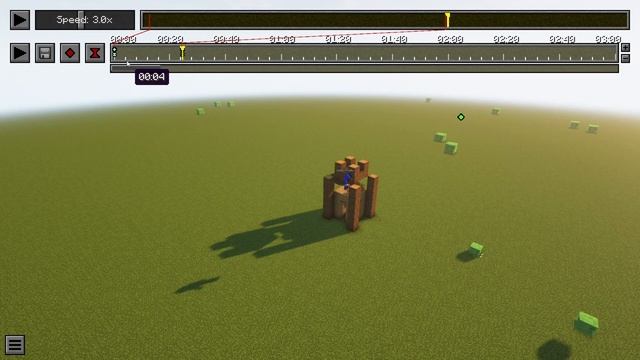
Task: Select the camera path diamond marker in world
Action: click(x=461, y=117)
